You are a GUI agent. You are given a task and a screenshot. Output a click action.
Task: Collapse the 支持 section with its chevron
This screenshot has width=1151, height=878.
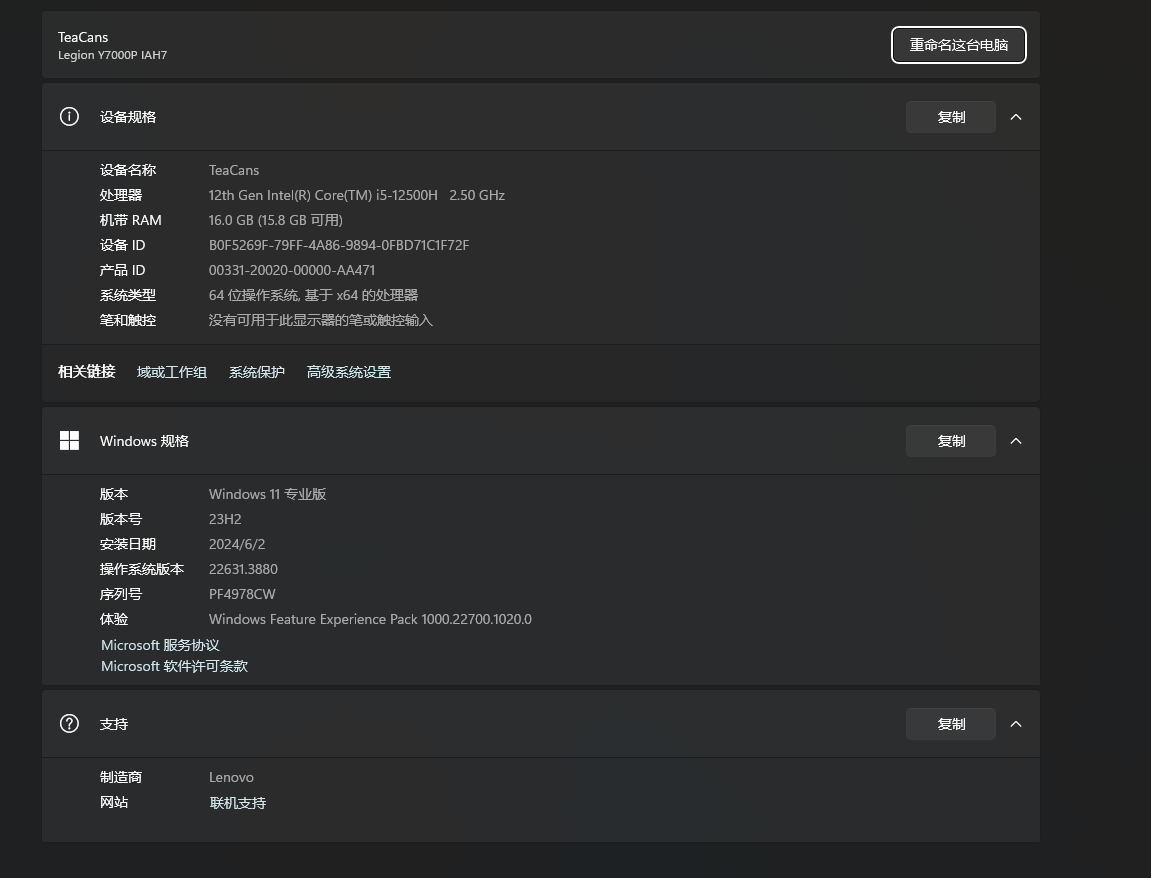1016,723
